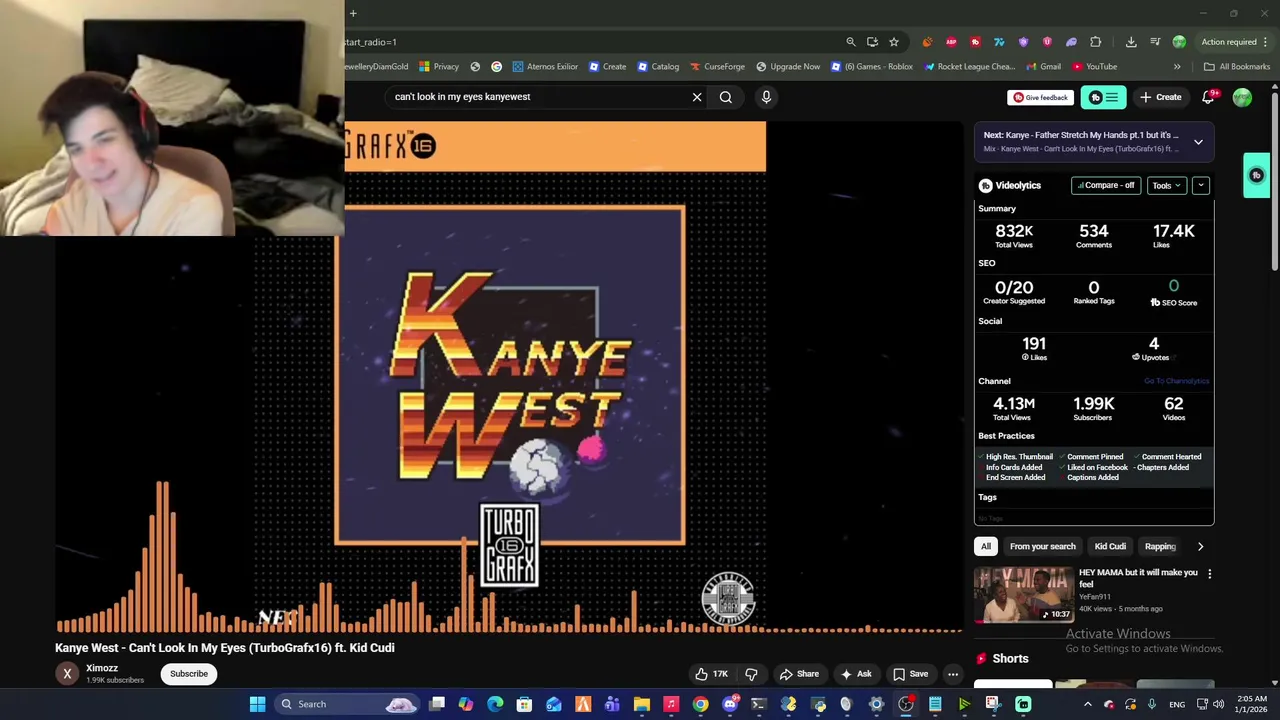Open Discord from taskbar
Screen dimensions: 1280x720
click(x=730, y=704)
